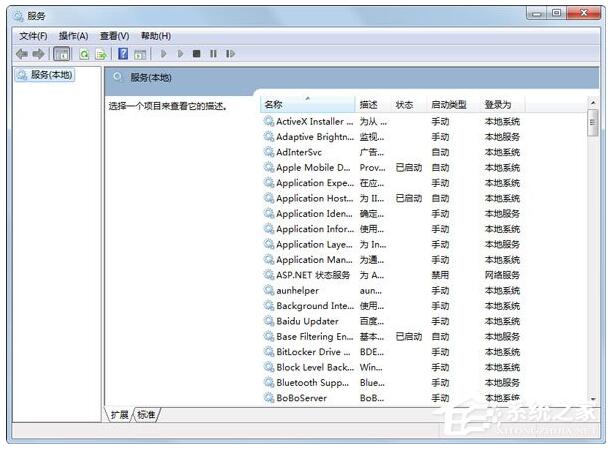
Task: Minimize the 服务 window
Action: click(537, 14)
